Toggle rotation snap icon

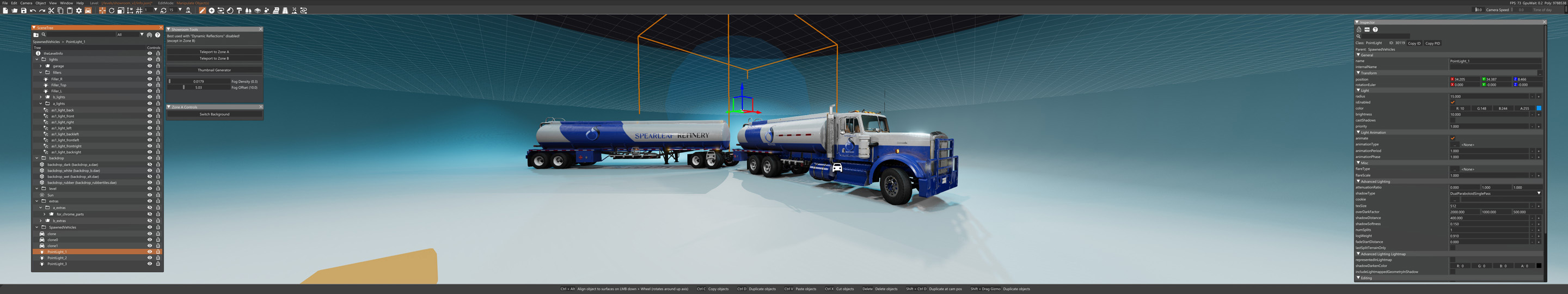[163, 10]
